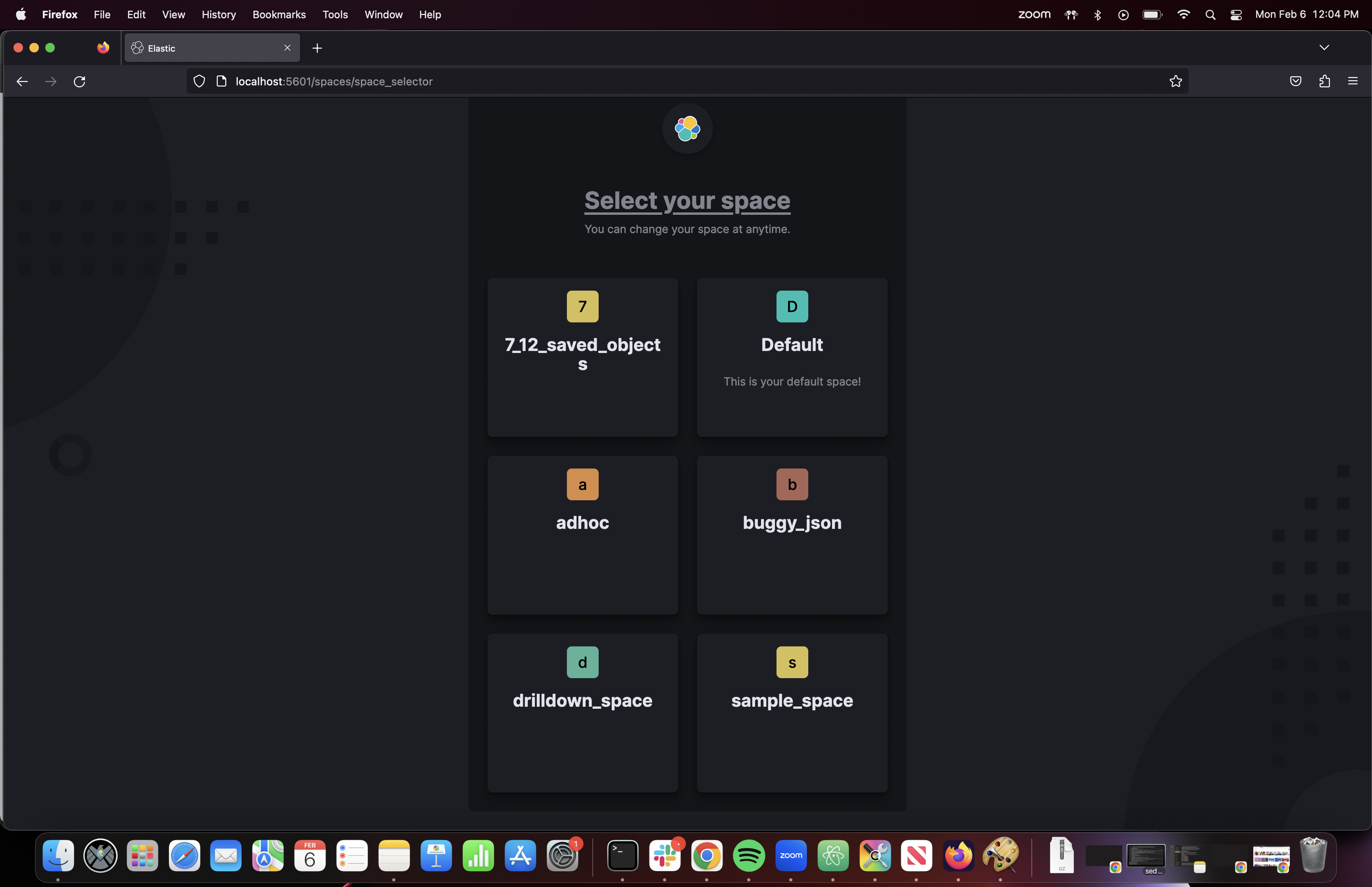1372x887 pixels.
Task: Open the tab list dropdown at top right
Action: (x=1324, y=48)
